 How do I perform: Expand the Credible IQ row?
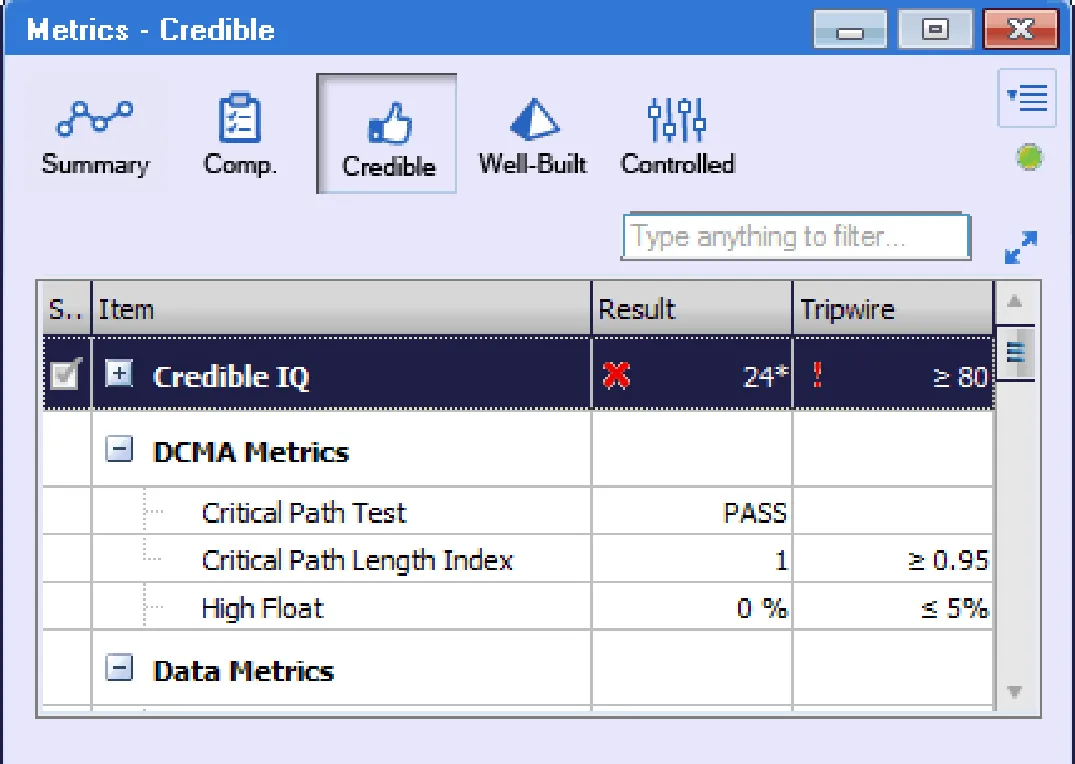tap(119, 374)
